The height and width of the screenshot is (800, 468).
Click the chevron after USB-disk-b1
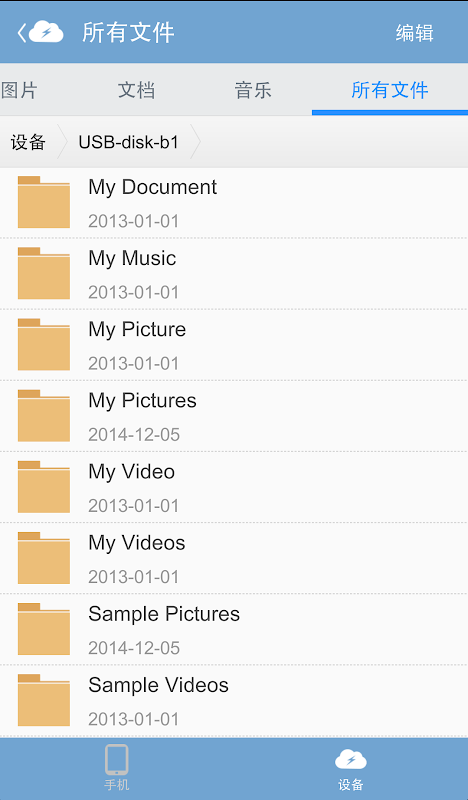point(195,142)
